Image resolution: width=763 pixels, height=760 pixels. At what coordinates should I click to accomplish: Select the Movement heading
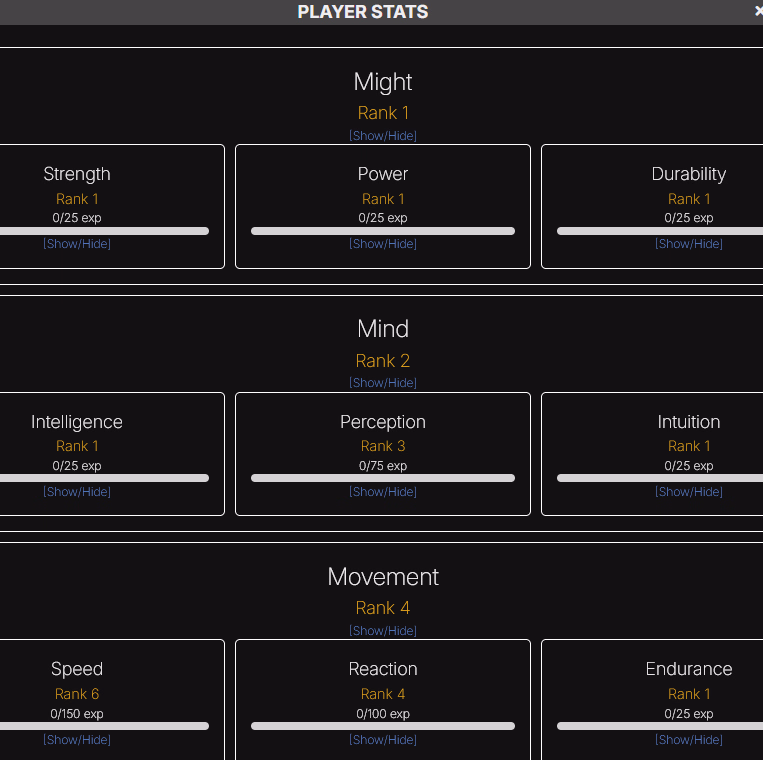point(383,577)
